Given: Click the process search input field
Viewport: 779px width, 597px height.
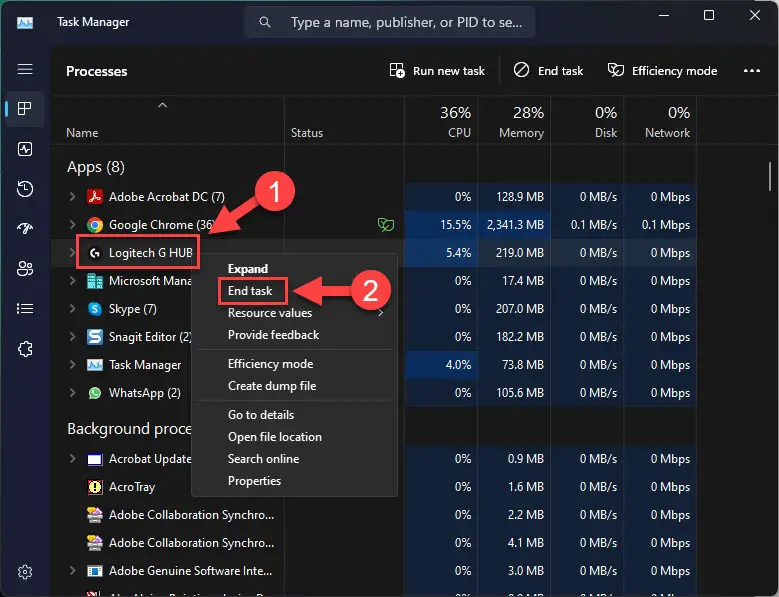Looking at the screenshot, I should [x=390, y=22].
